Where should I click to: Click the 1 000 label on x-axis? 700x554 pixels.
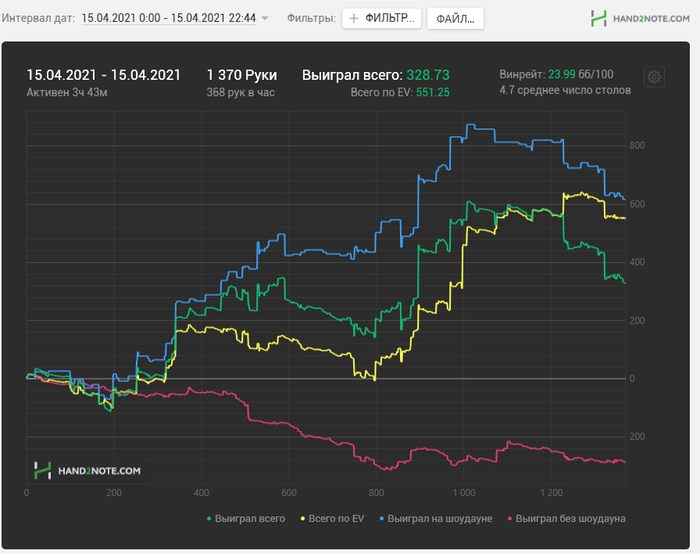point(464,493)
